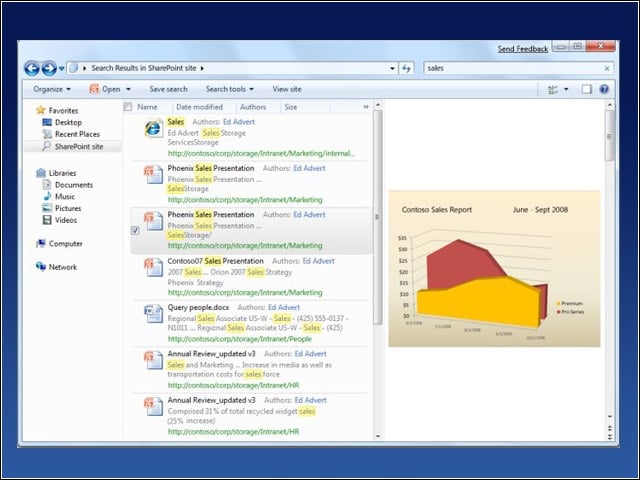Toggle the preview pane button
This screenshot has width=640, height=480.
587,89
